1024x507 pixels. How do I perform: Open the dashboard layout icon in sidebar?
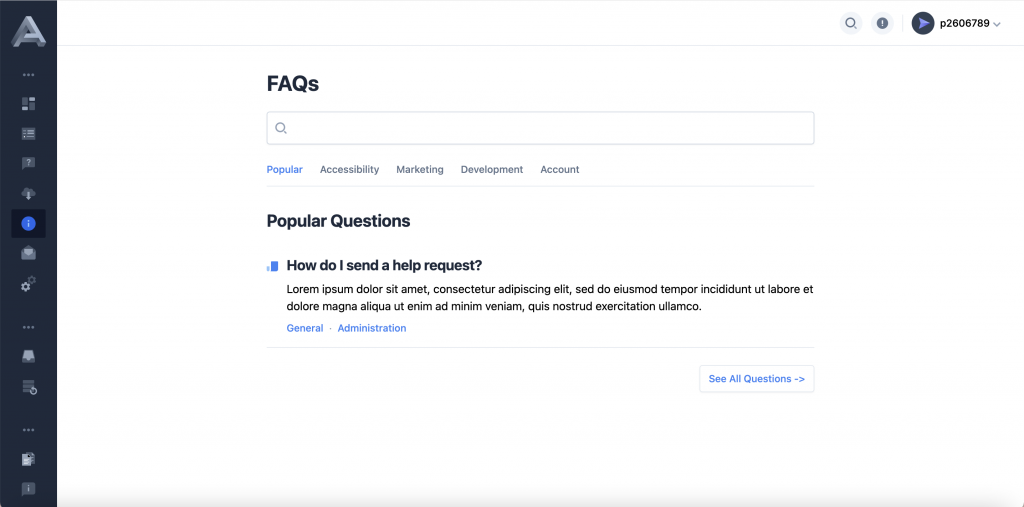pyautogui.click(x=28, y=104)
